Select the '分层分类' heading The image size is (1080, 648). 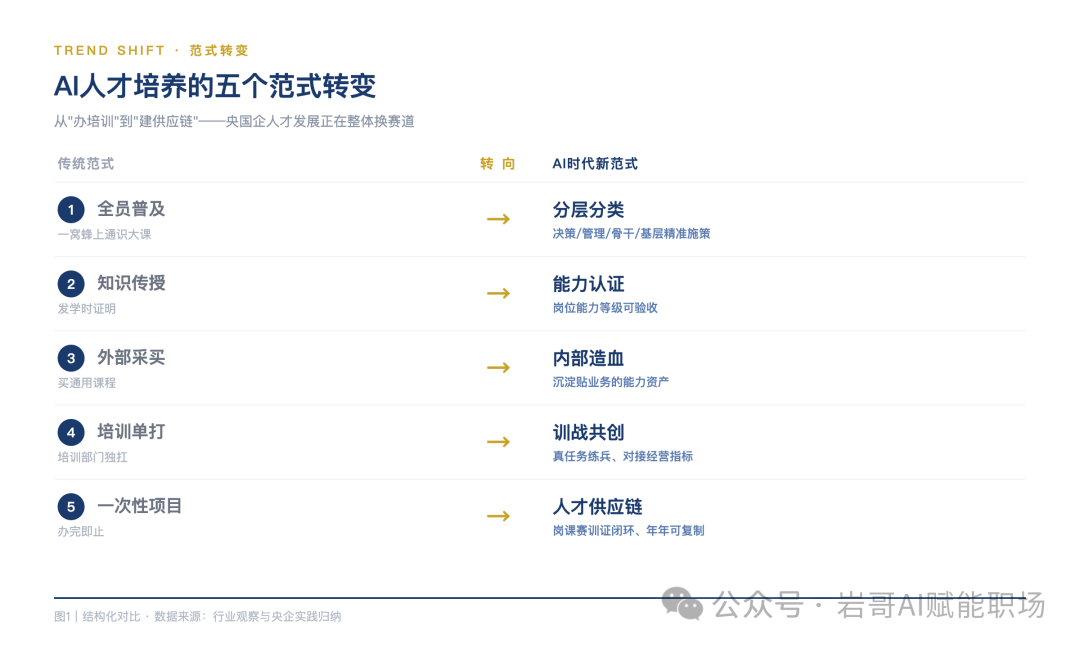point(588,209)
